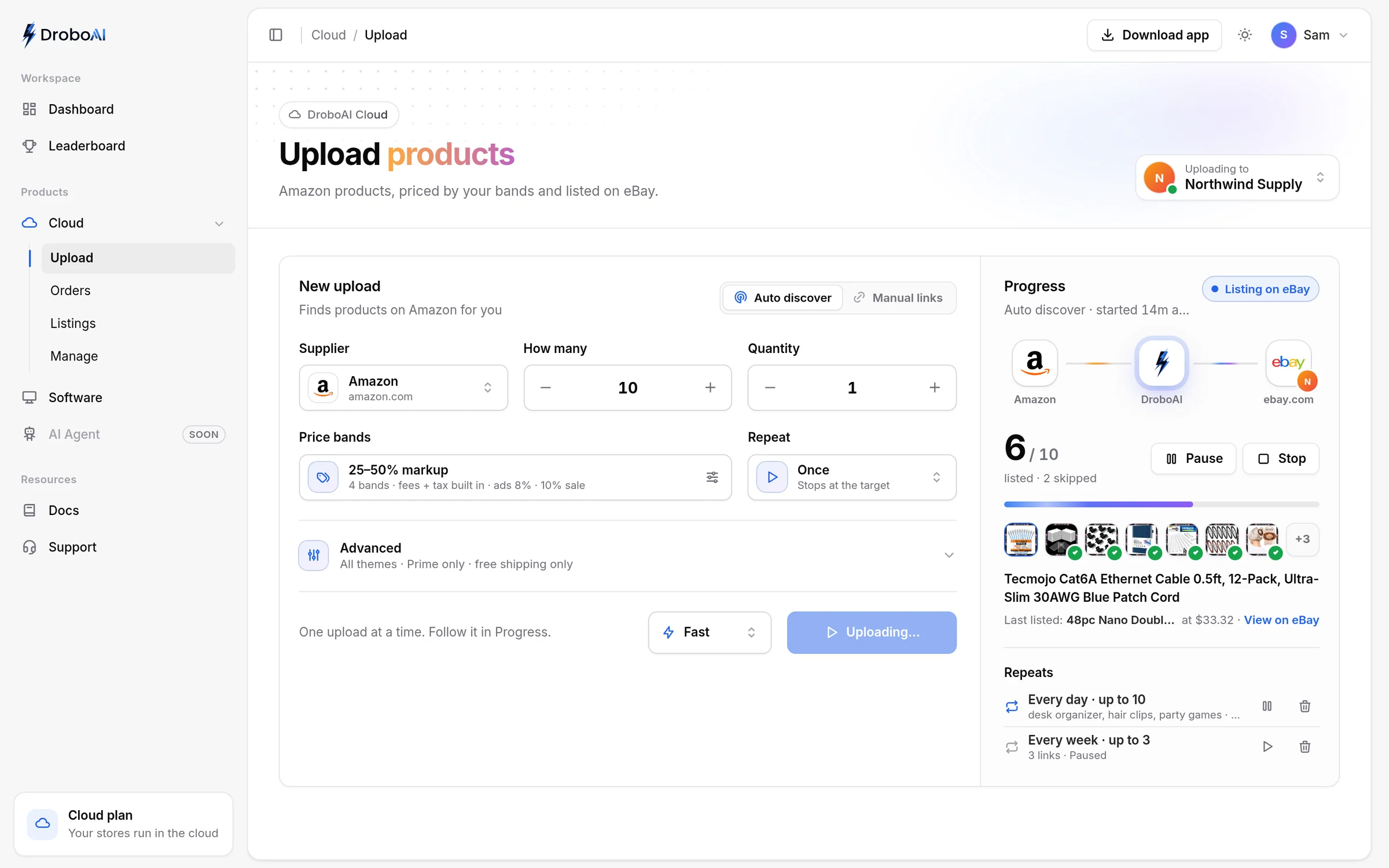Increase the Quantity value

934,388
